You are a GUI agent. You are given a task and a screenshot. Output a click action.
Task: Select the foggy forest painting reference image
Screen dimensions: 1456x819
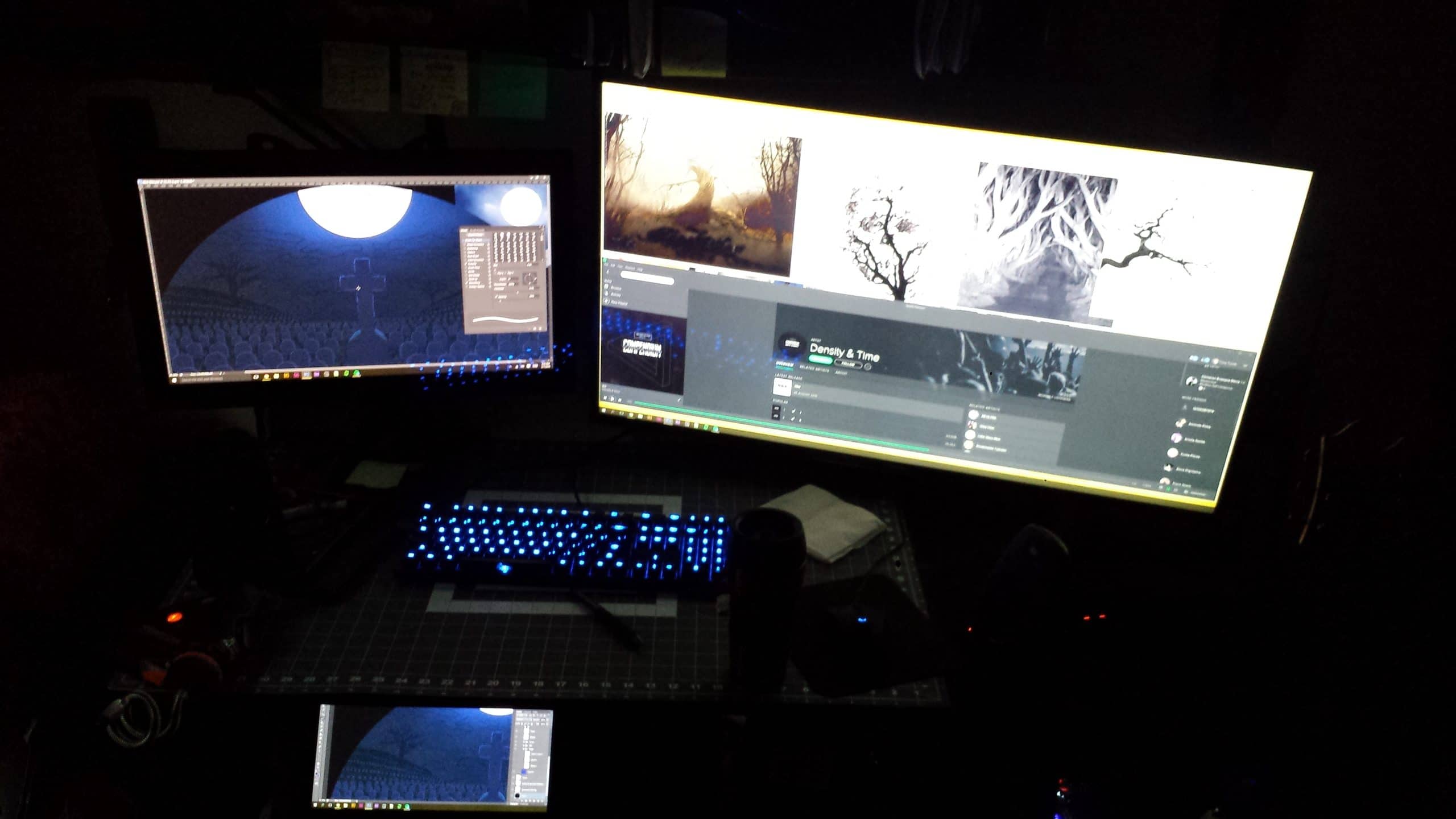pos(702,193)
